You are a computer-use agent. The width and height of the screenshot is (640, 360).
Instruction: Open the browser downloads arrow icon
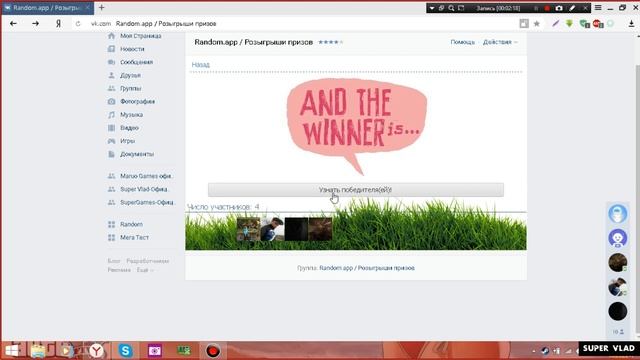[x=631, y=24]
